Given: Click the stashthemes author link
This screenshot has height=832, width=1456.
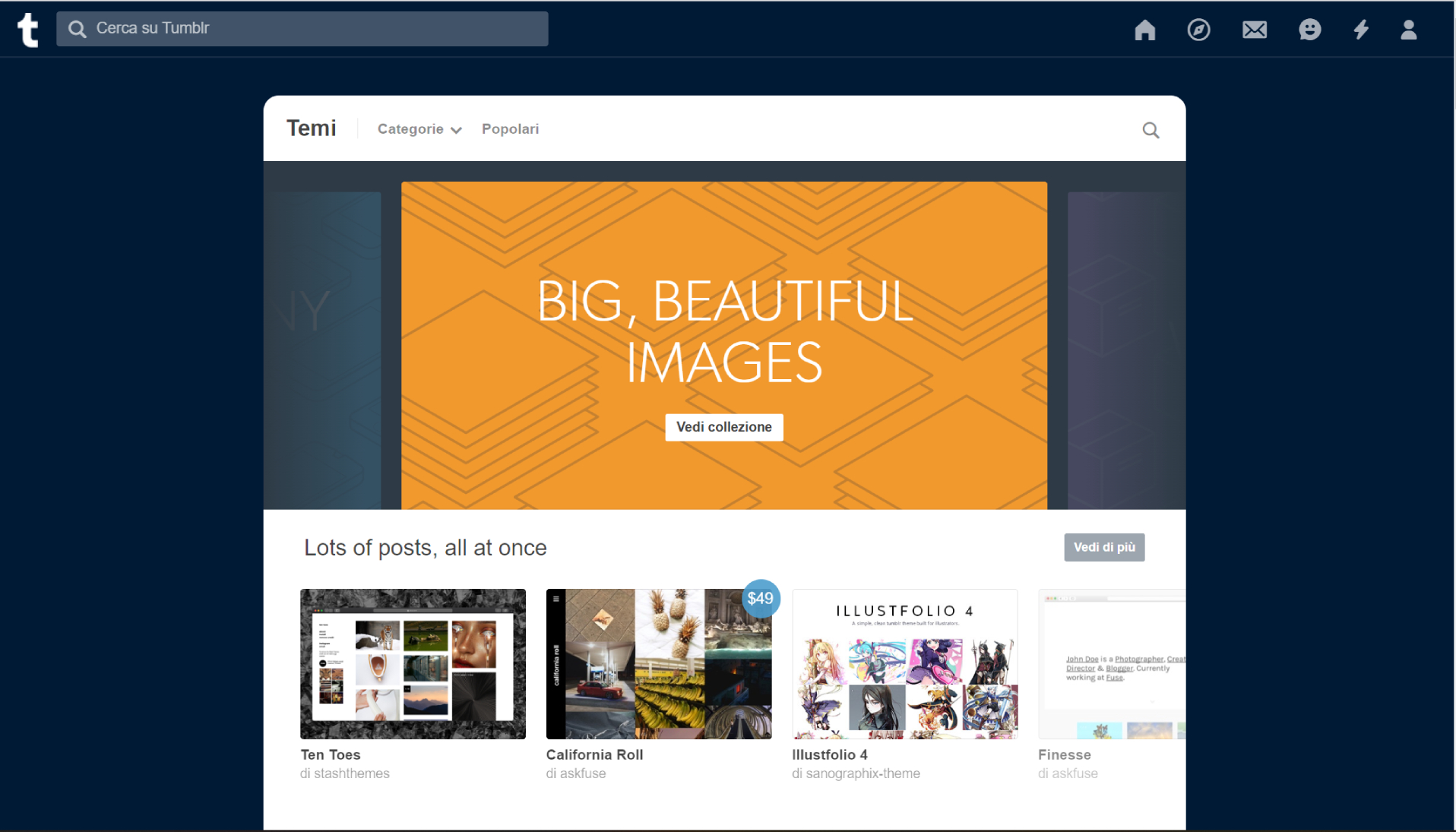Looking at the screenshot, I should coord(351,773).
